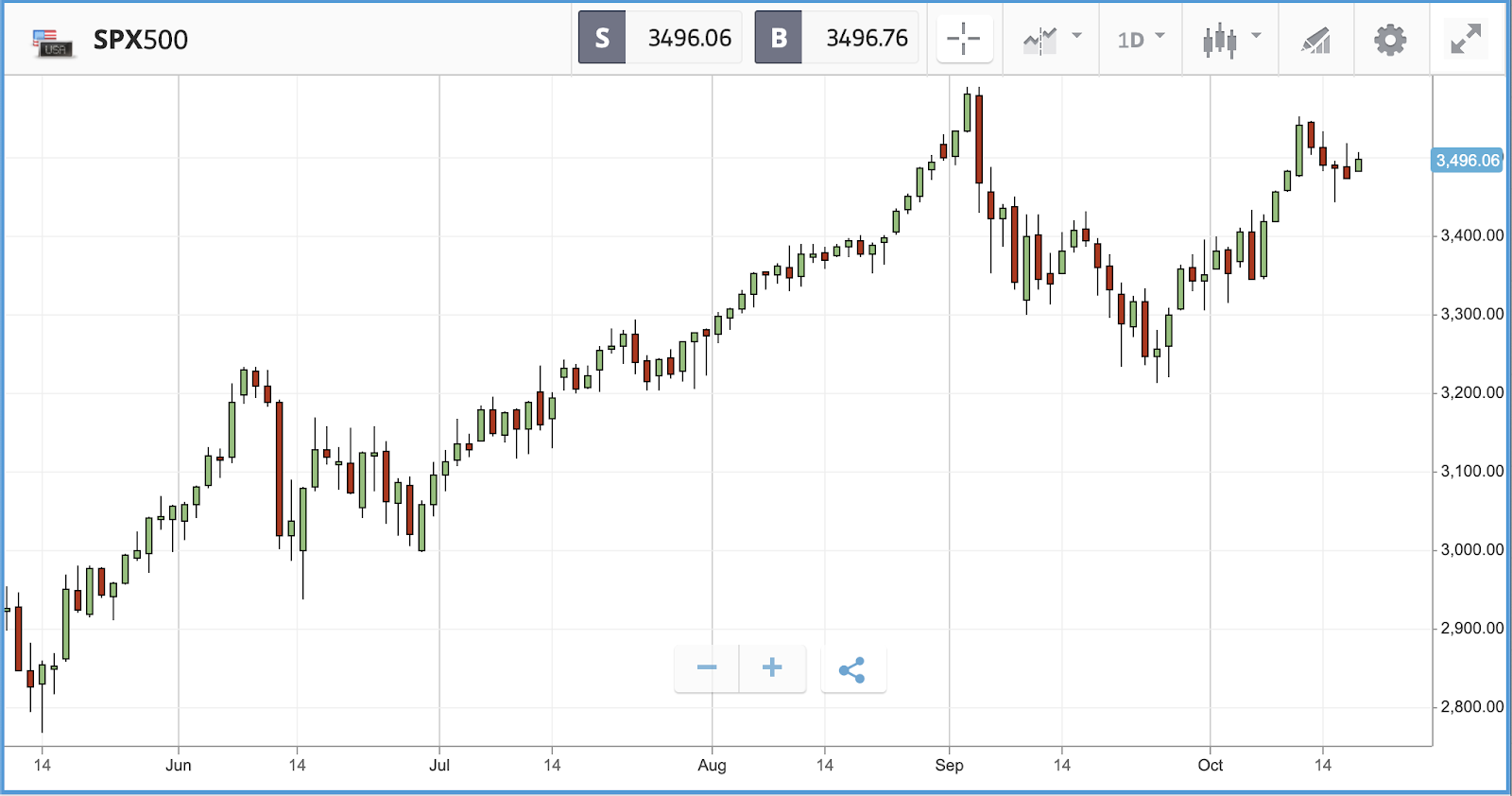Zoom in with the plus button

point(772,668)
